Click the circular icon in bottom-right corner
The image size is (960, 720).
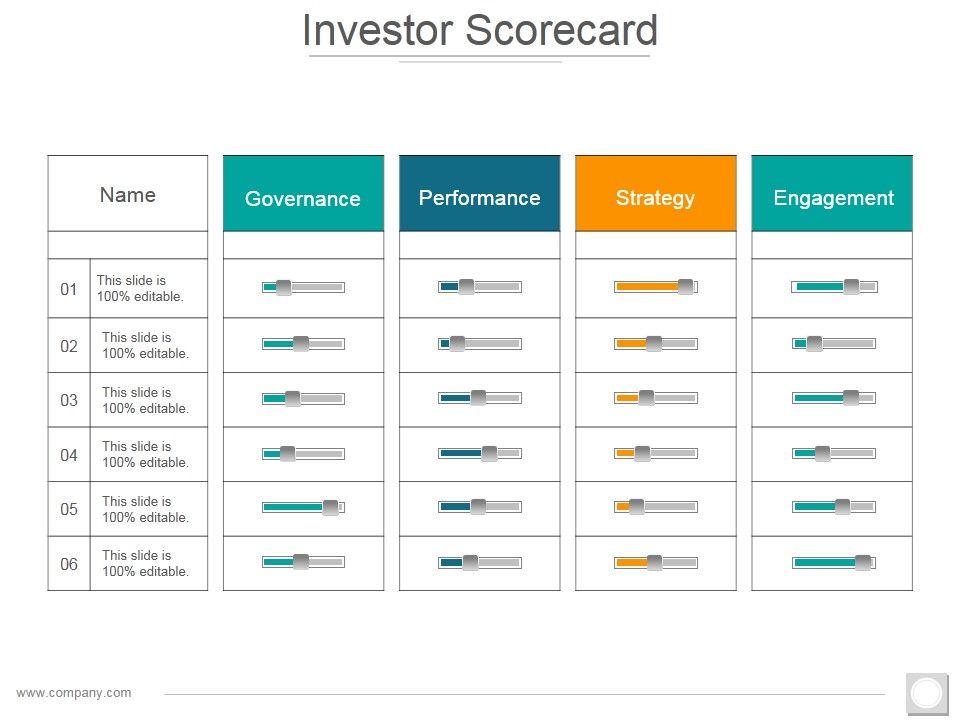(927, 693)
